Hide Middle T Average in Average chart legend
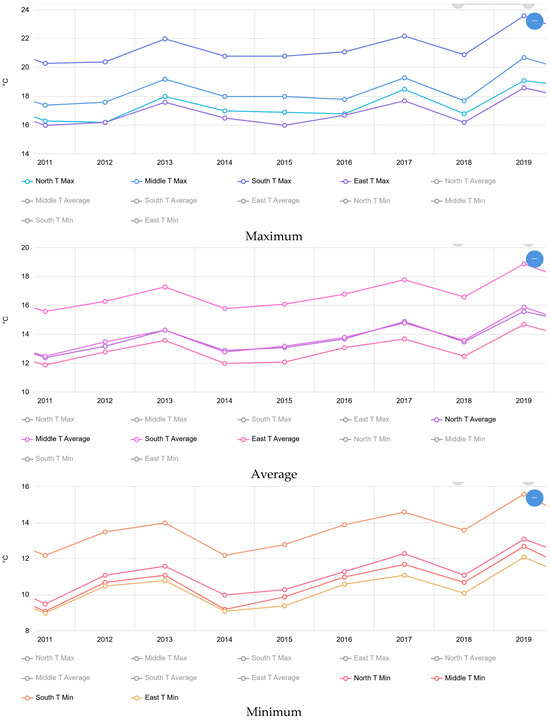Image resolution: width=550 pixels, height=721 pixels. (56, 439)
